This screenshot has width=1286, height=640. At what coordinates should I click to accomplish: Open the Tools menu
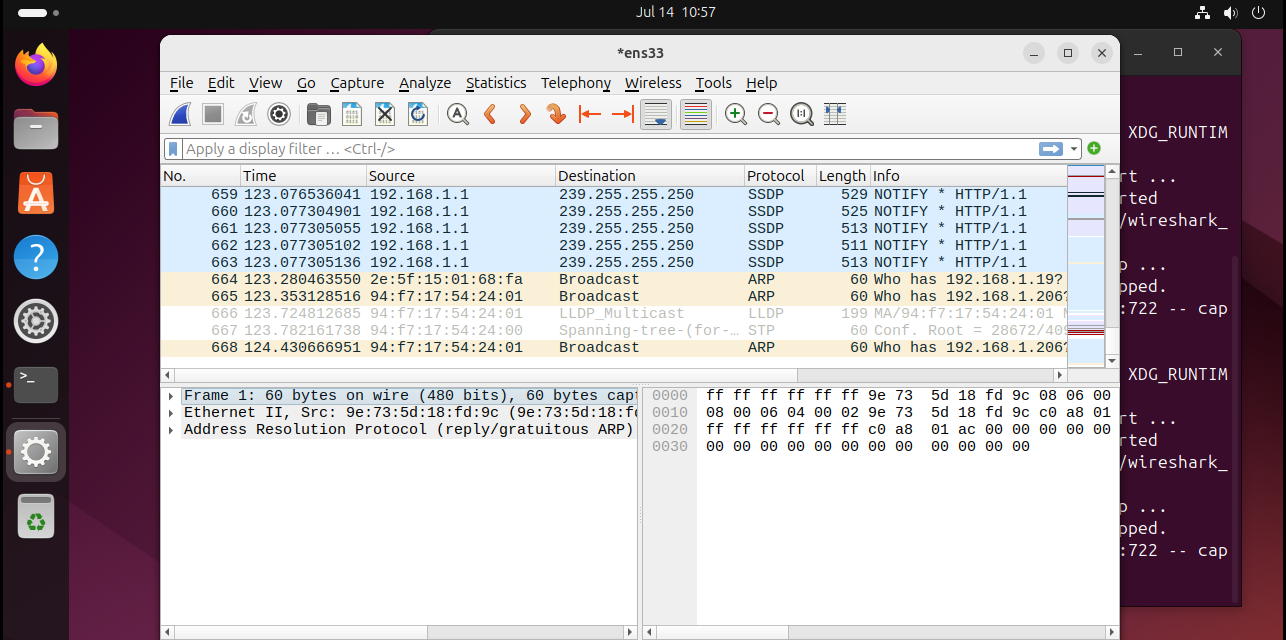click(x=714, y=83)
